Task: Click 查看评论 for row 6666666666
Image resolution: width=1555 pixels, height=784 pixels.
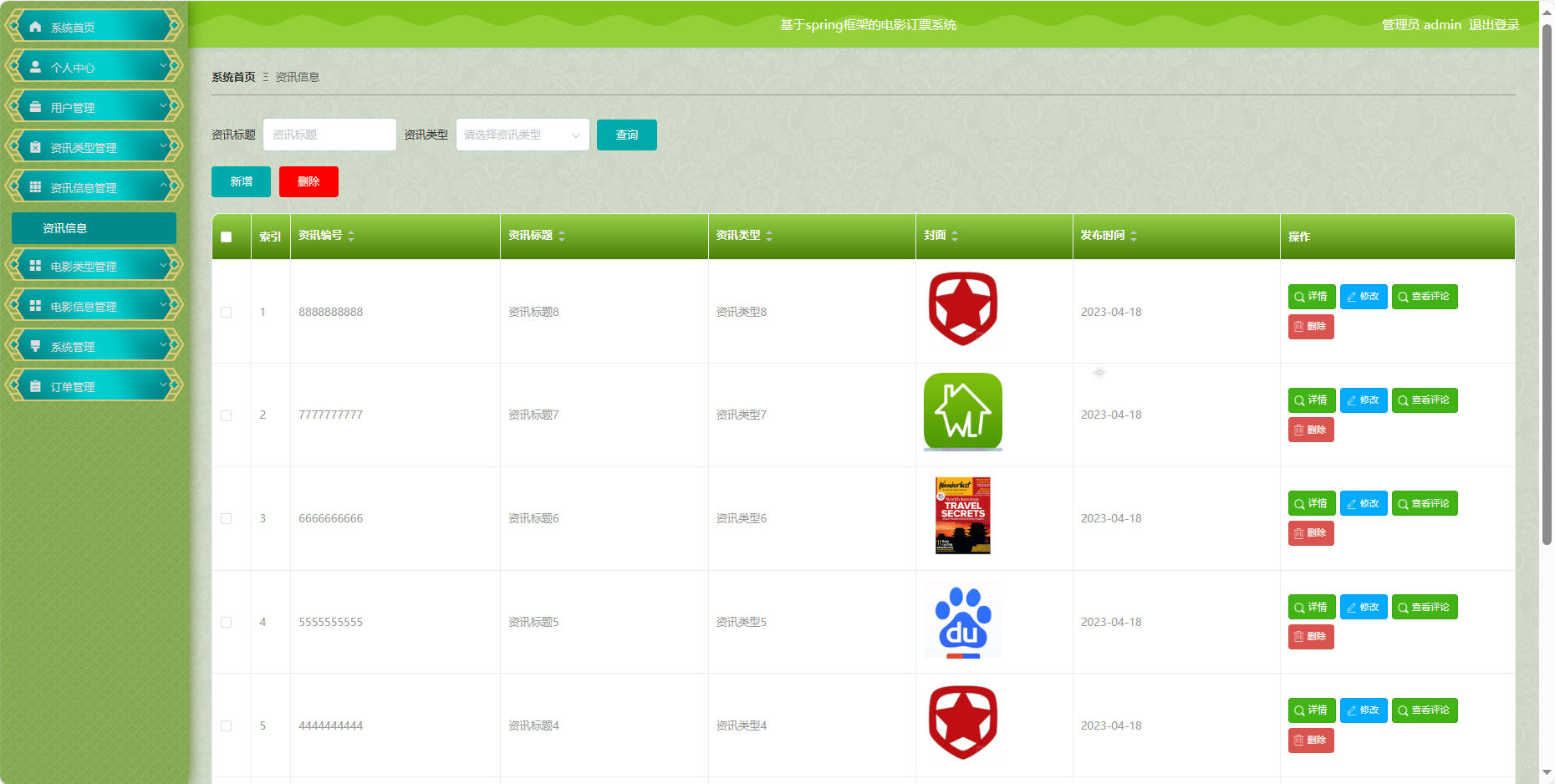Action: click(x=1425, y=503)
